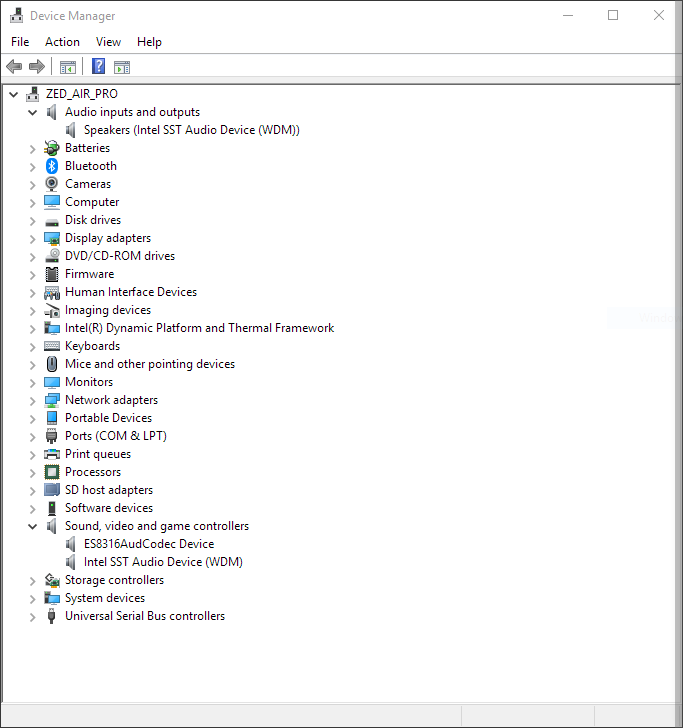Click the ZED_AIR_PRO computer icon
Image resolution: width=683 pixels, height=728 pixels.
click(x=33, y=94)
